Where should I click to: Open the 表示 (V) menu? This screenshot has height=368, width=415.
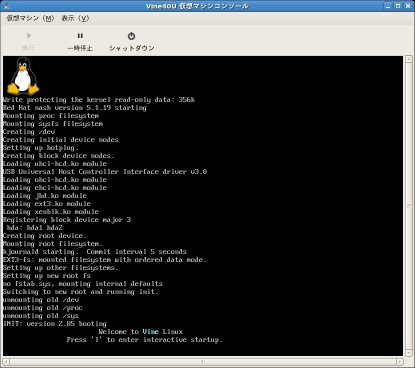pos(75,18)
